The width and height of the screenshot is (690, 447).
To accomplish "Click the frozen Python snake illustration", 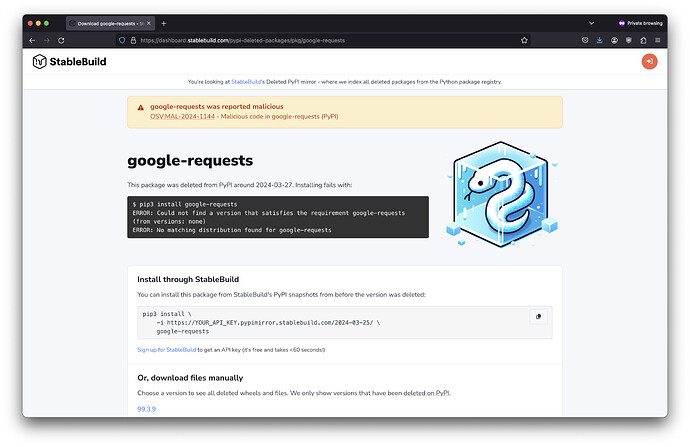I will click(502, 194).
